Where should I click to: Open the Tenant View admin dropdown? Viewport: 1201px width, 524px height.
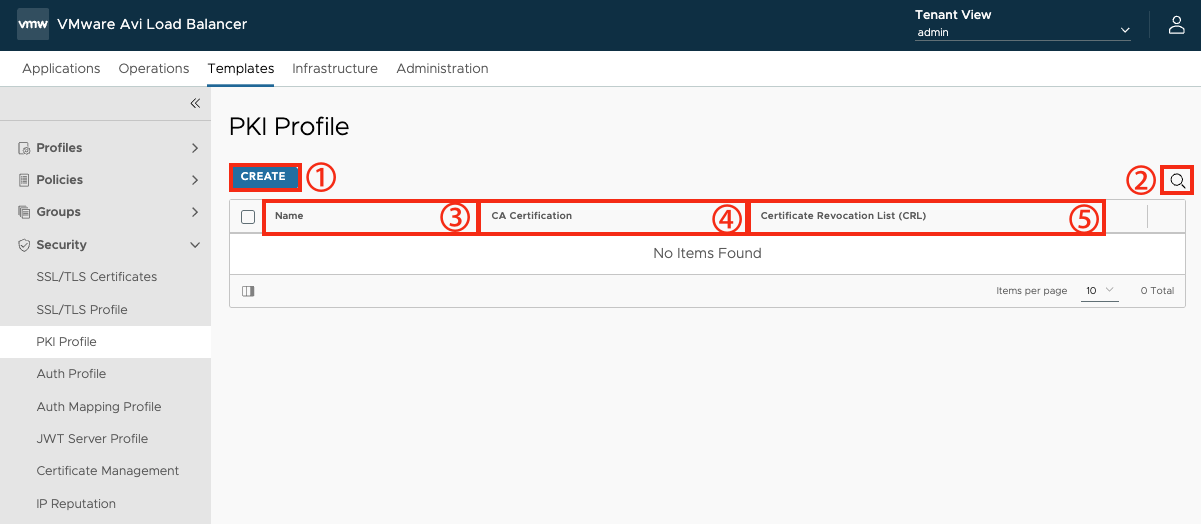(x=1023, y=32)
